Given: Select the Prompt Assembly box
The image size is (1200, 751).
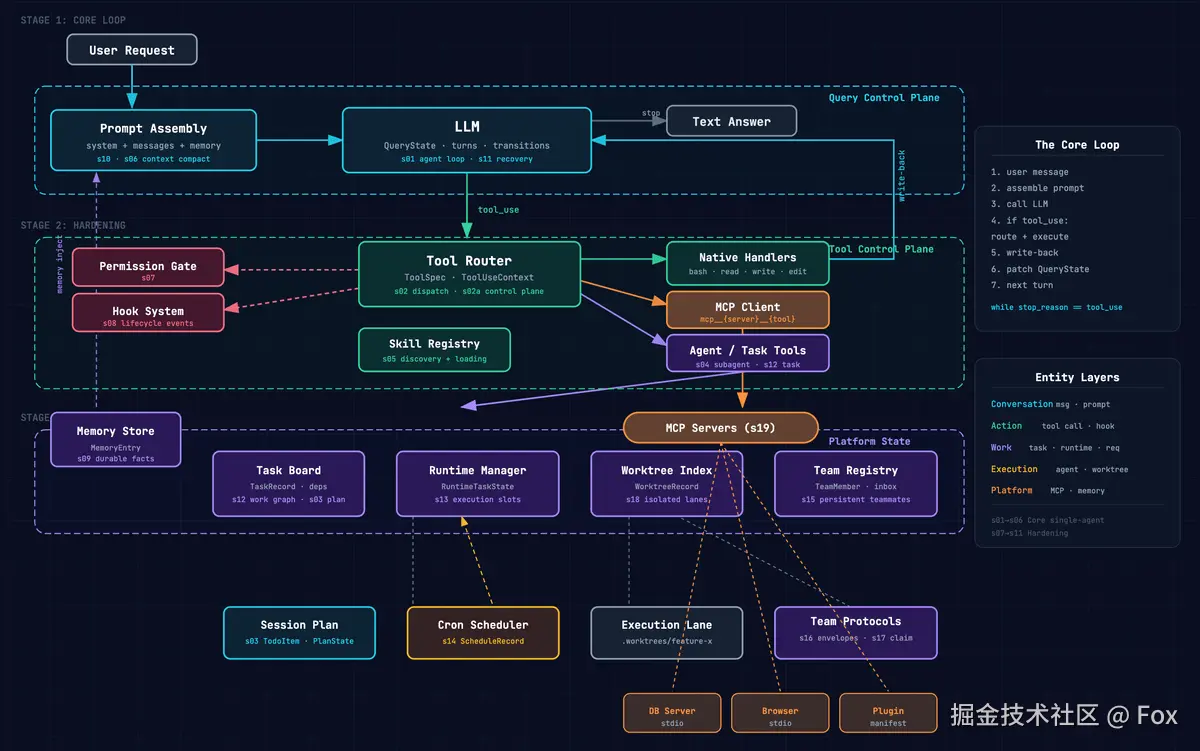Looking at the screenshot, I should click(x=153, y=141).
